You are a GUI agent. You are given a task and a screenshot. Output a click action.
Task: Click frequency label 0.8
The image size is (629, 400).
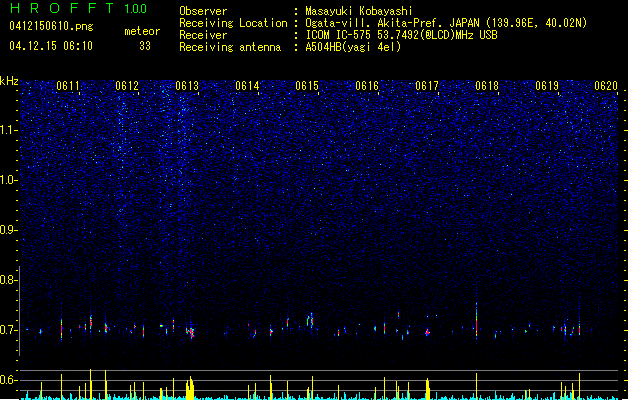click(x=9, y=280)
